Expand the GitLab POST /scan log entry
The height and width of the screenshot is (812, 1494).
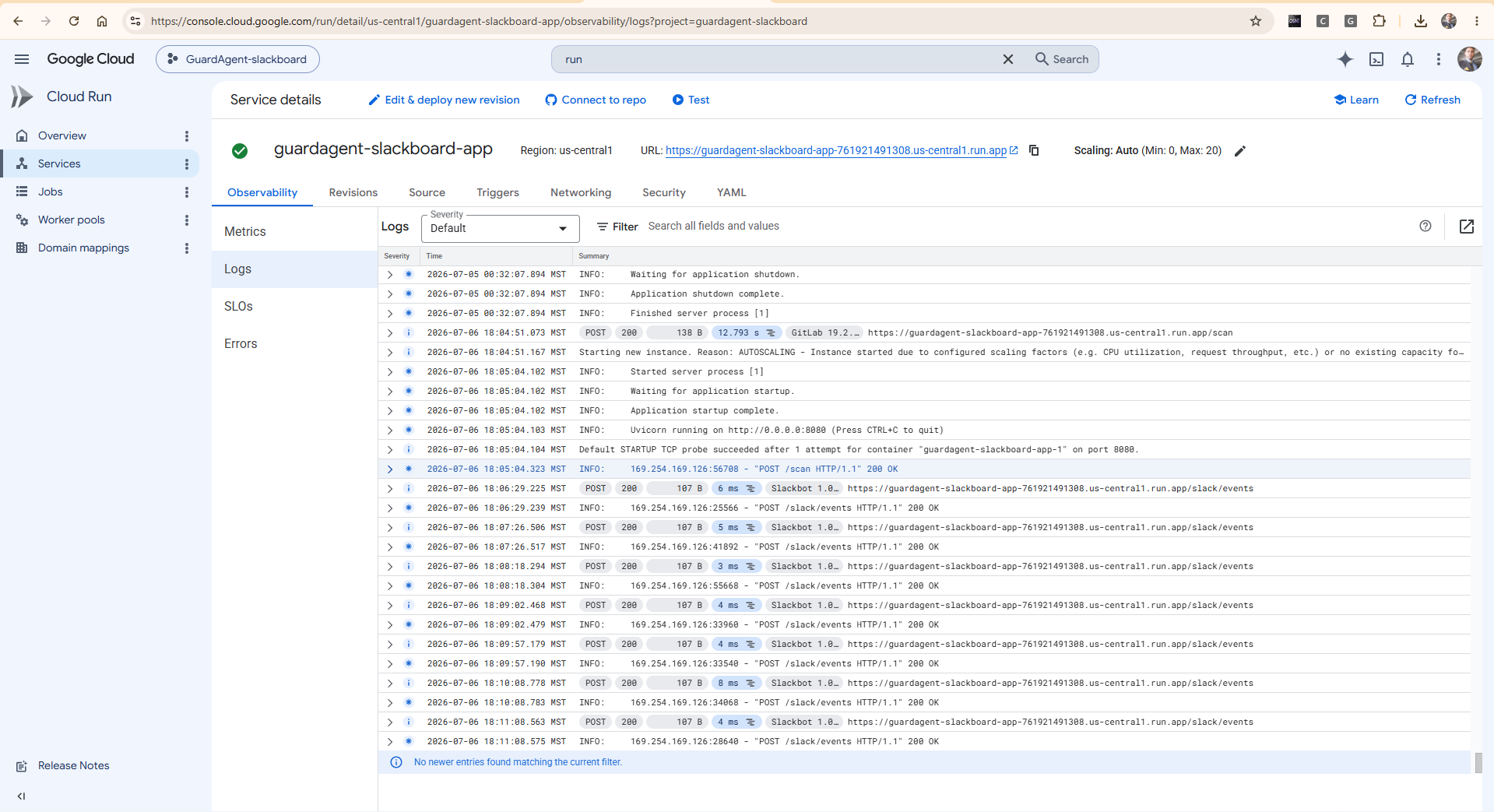coord(390,332)
